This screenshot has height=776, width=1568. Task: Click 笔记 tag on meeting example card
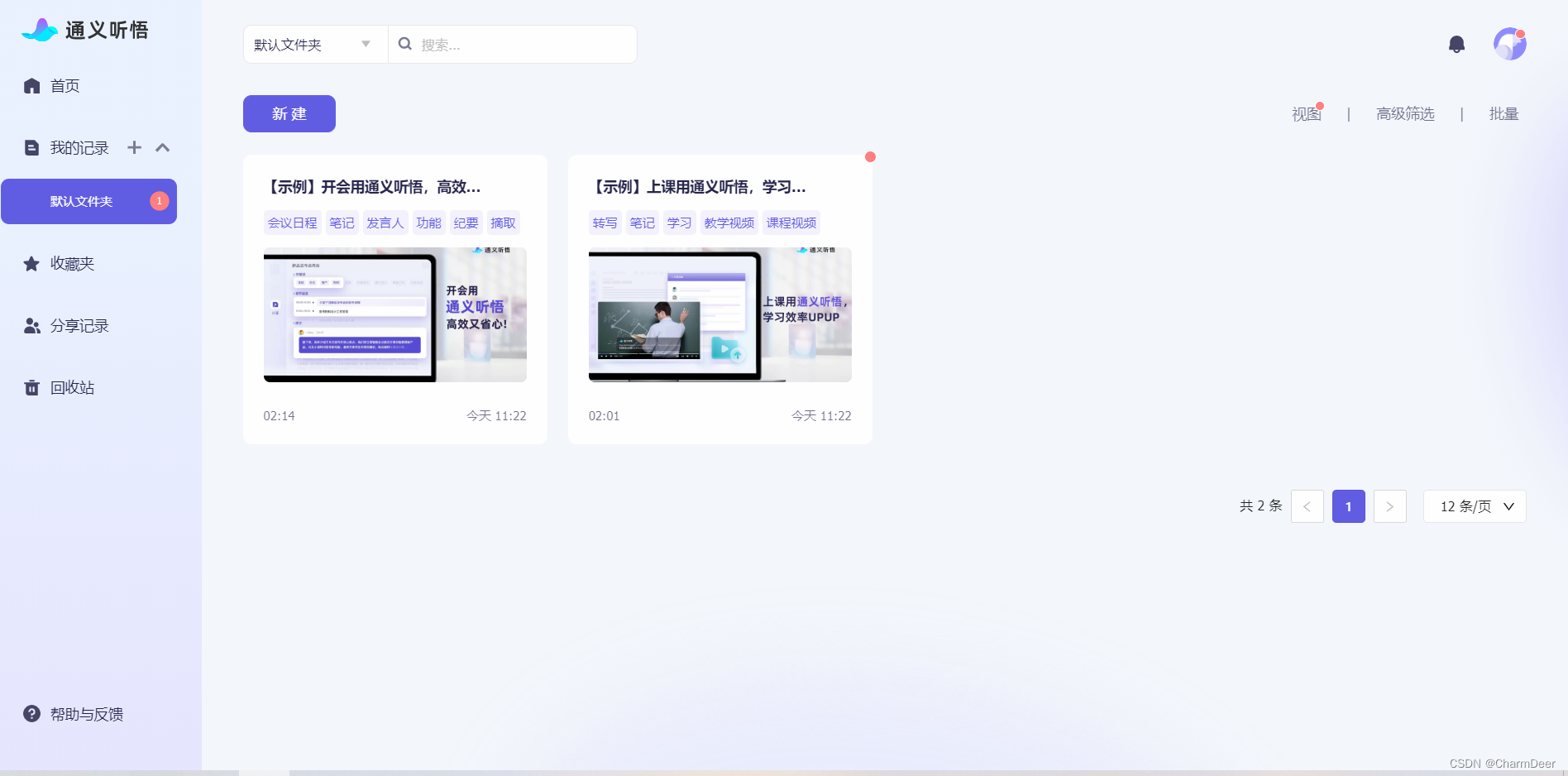point(342,223)
